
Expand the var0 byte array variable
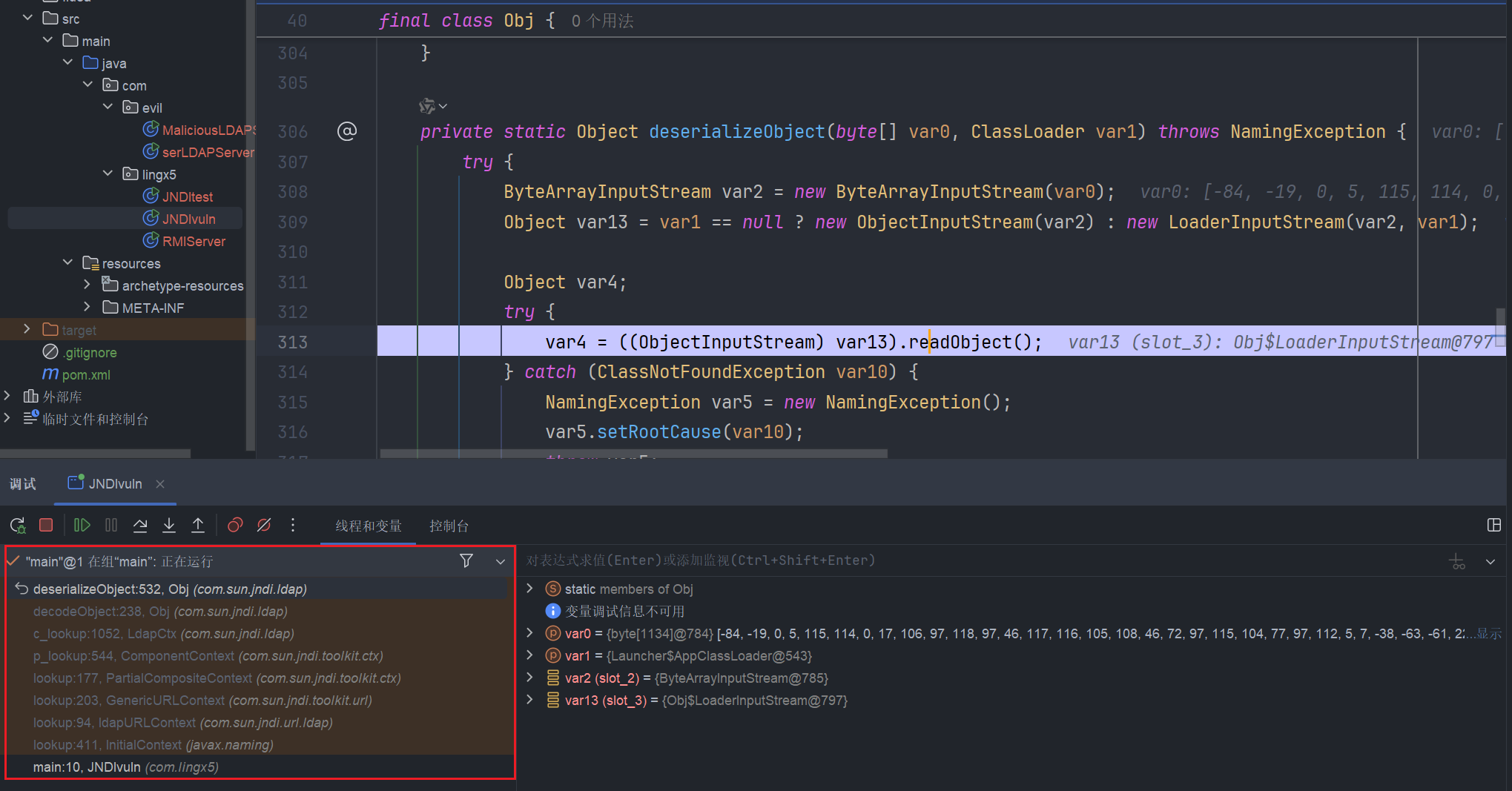pyautogui.click(x=529, y=633)
